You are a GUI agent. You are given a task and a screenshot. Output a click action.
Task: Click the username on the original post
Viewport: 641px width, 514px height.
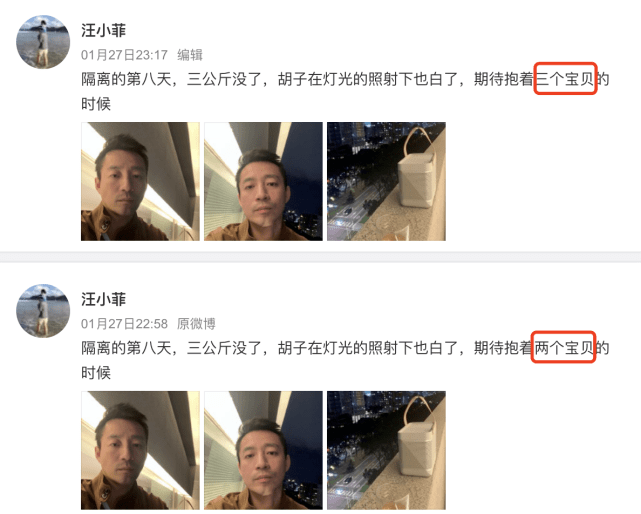[103, 299]
